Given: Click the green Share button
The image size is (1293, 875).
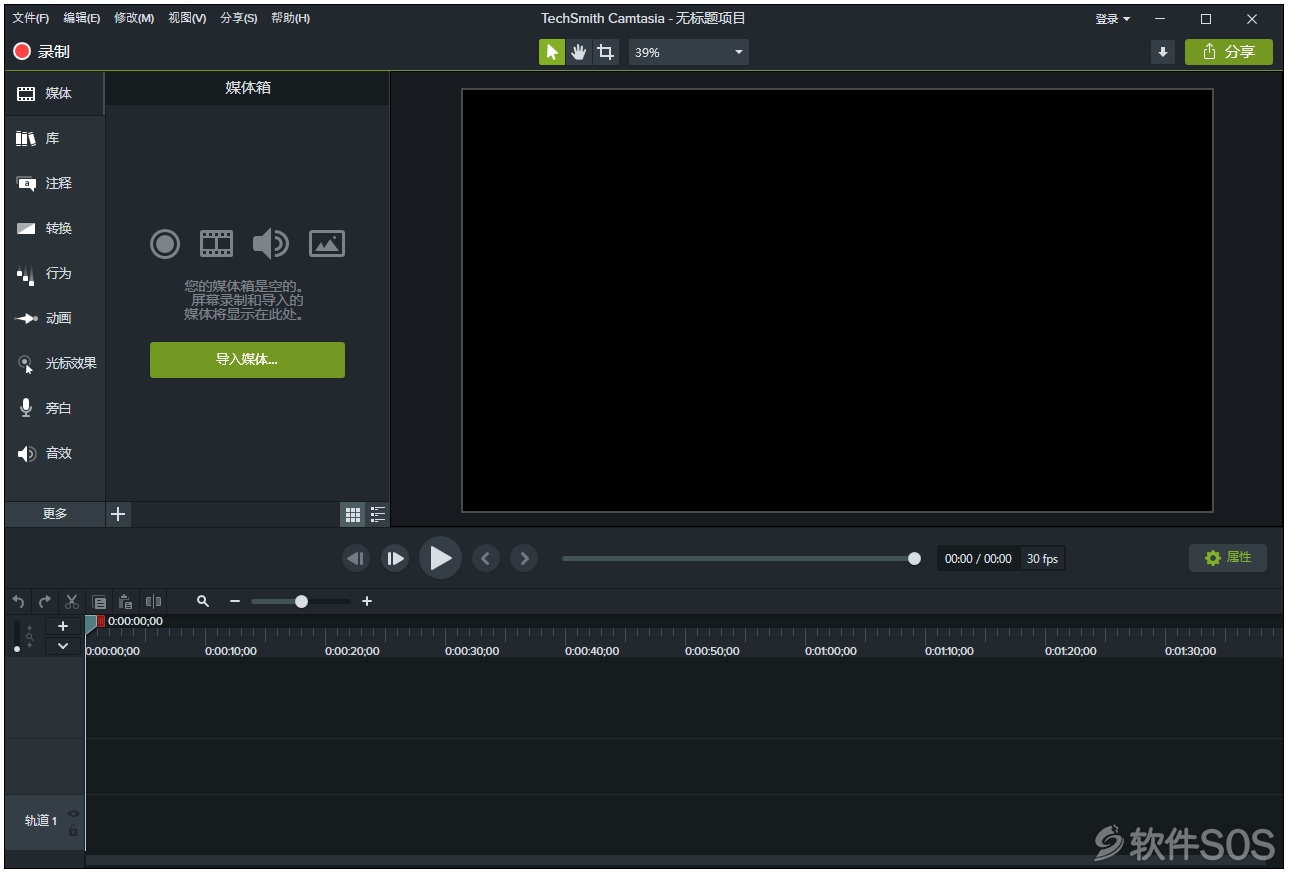Looking at the screenshot, I should coord(1229,52).
